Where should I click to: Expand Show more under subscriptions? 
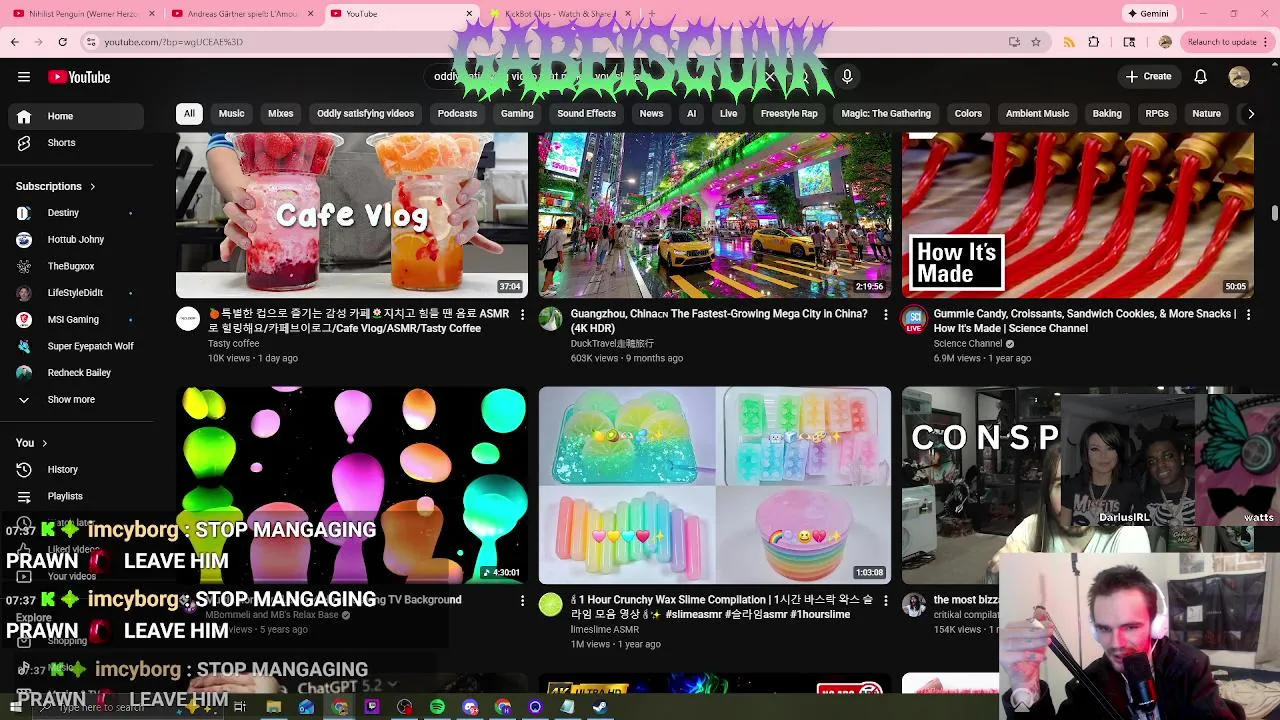76,399
